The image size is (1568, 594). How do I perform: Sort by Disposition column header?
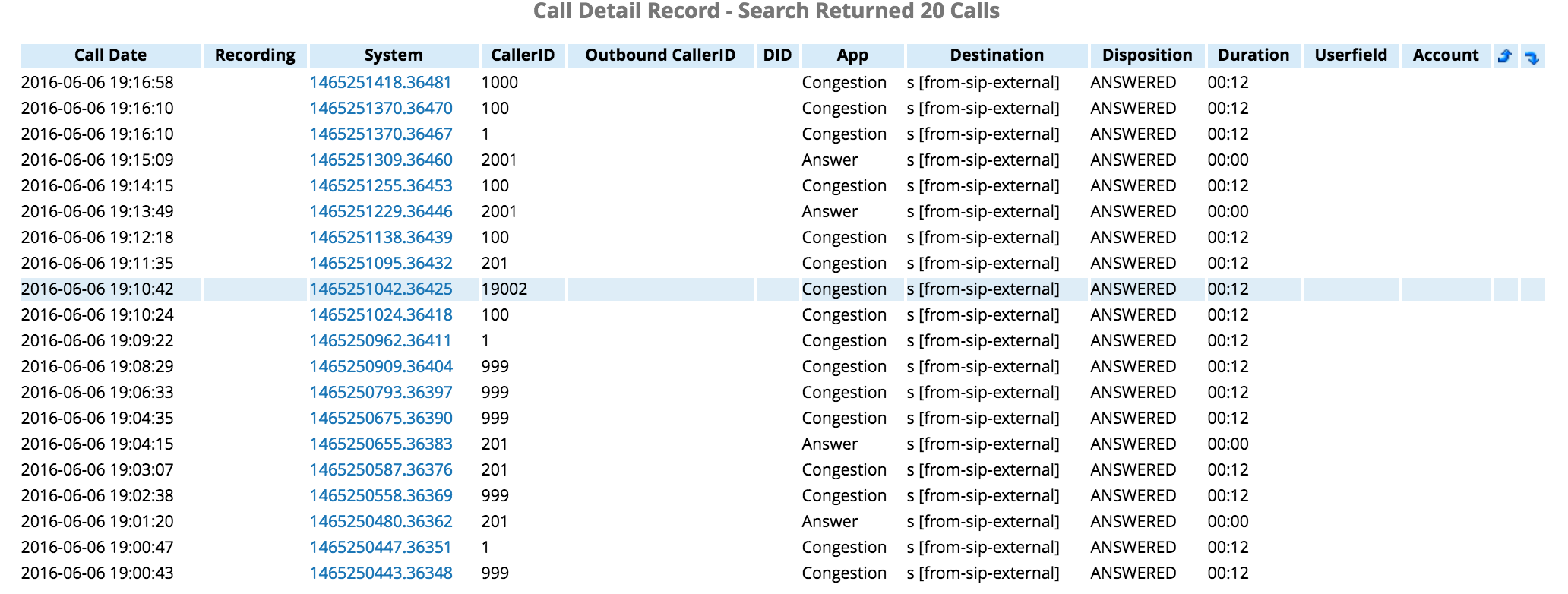point(1147,55)
